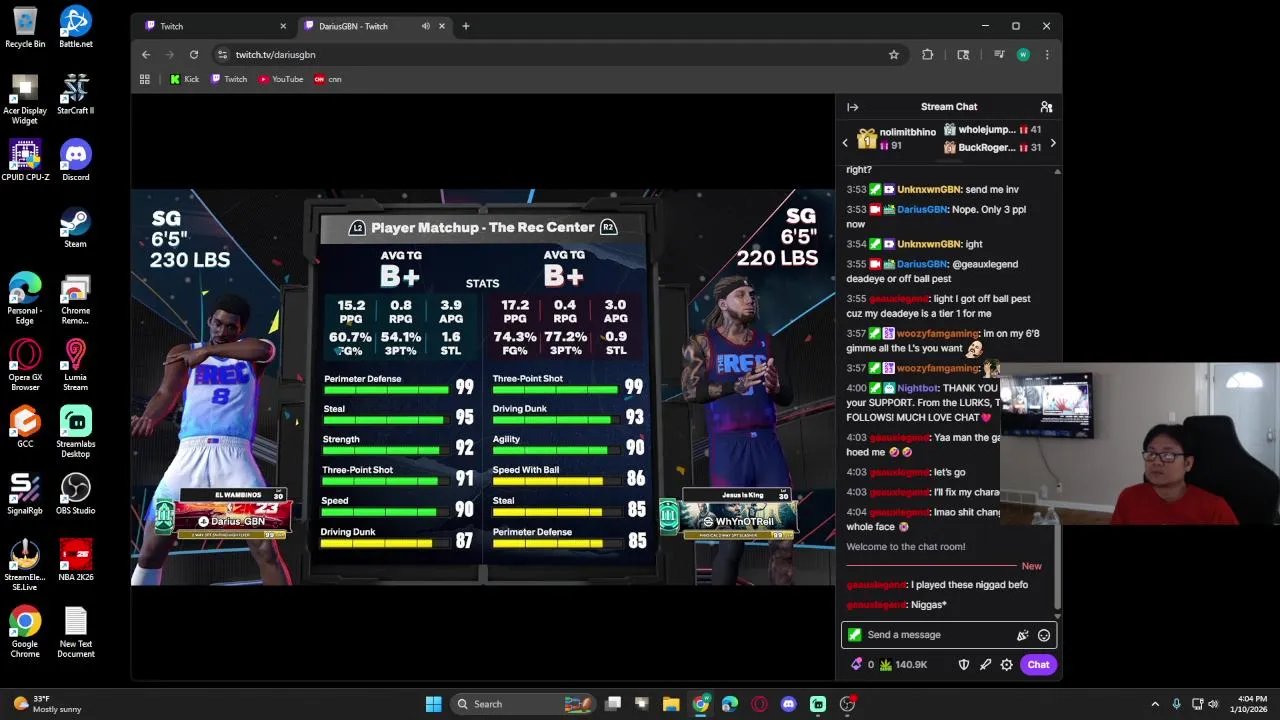Open the SignalRgb desktop icon
1280x720 pixels.
pos(25,494)
